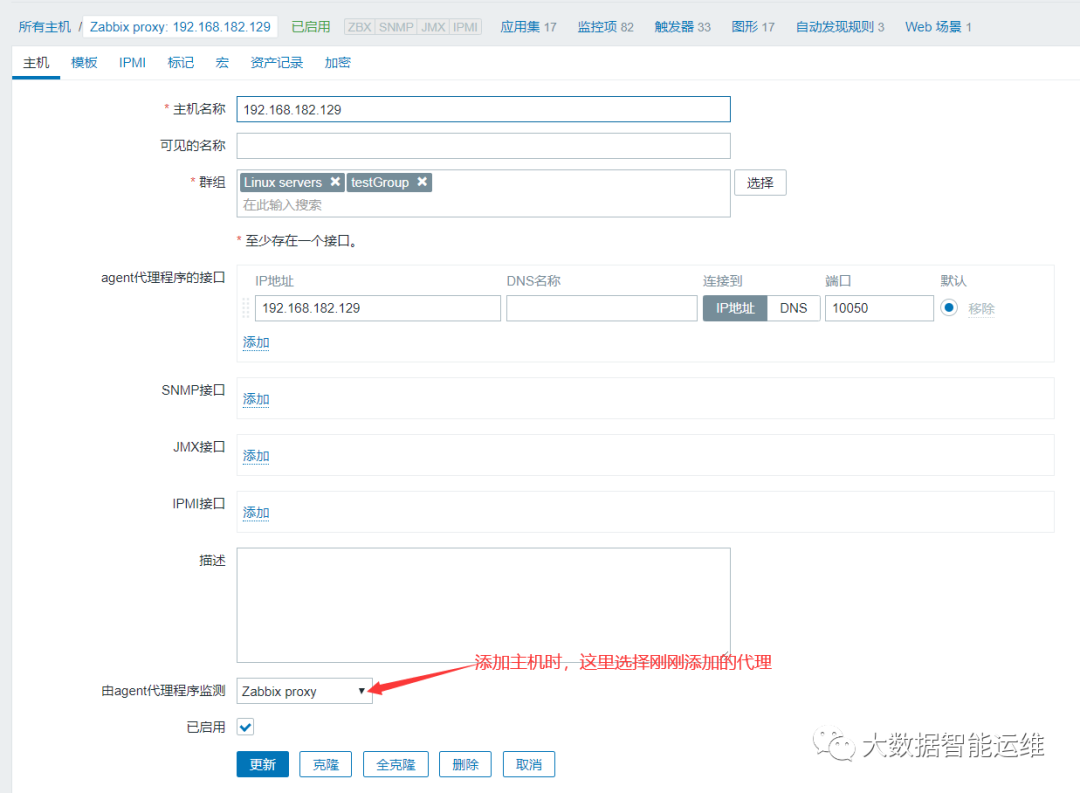Open Web 场景 1 link

(x=938, y=27)
